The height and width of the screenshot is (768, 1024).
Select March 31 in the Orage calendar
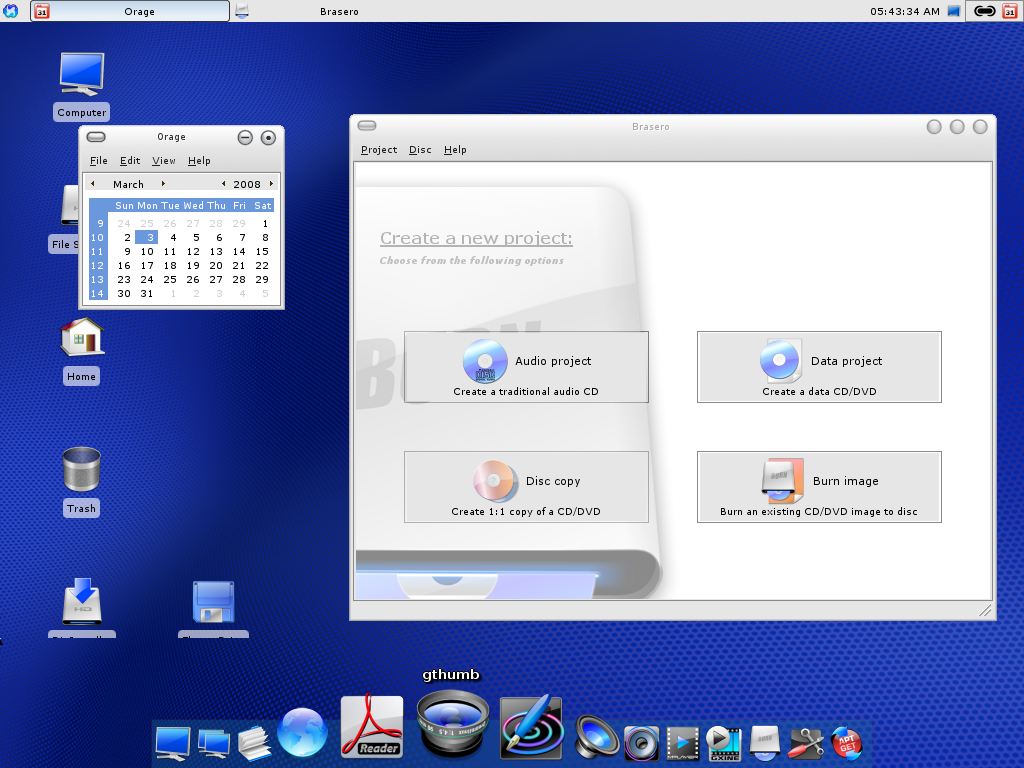pyautogui.click(x=147, y=293)
